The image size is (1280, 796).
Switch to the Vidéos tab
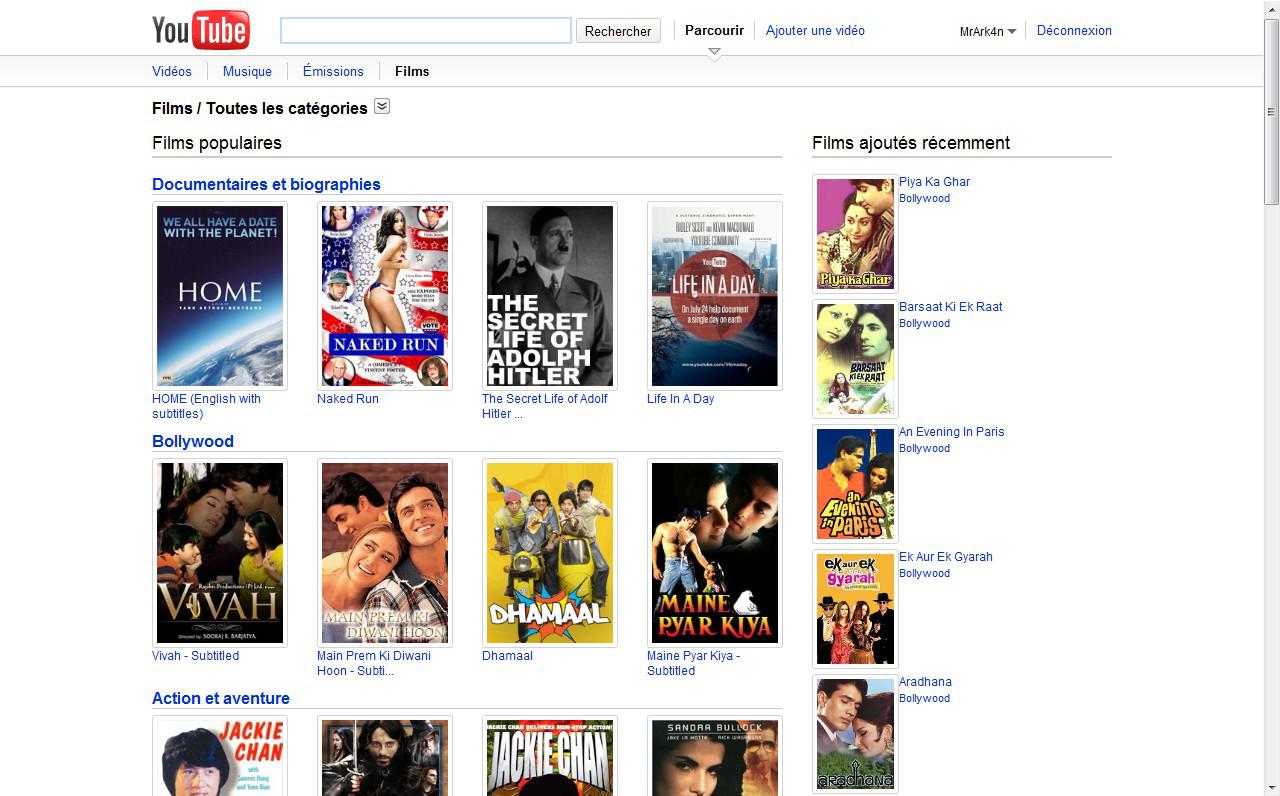coord(172,71)
